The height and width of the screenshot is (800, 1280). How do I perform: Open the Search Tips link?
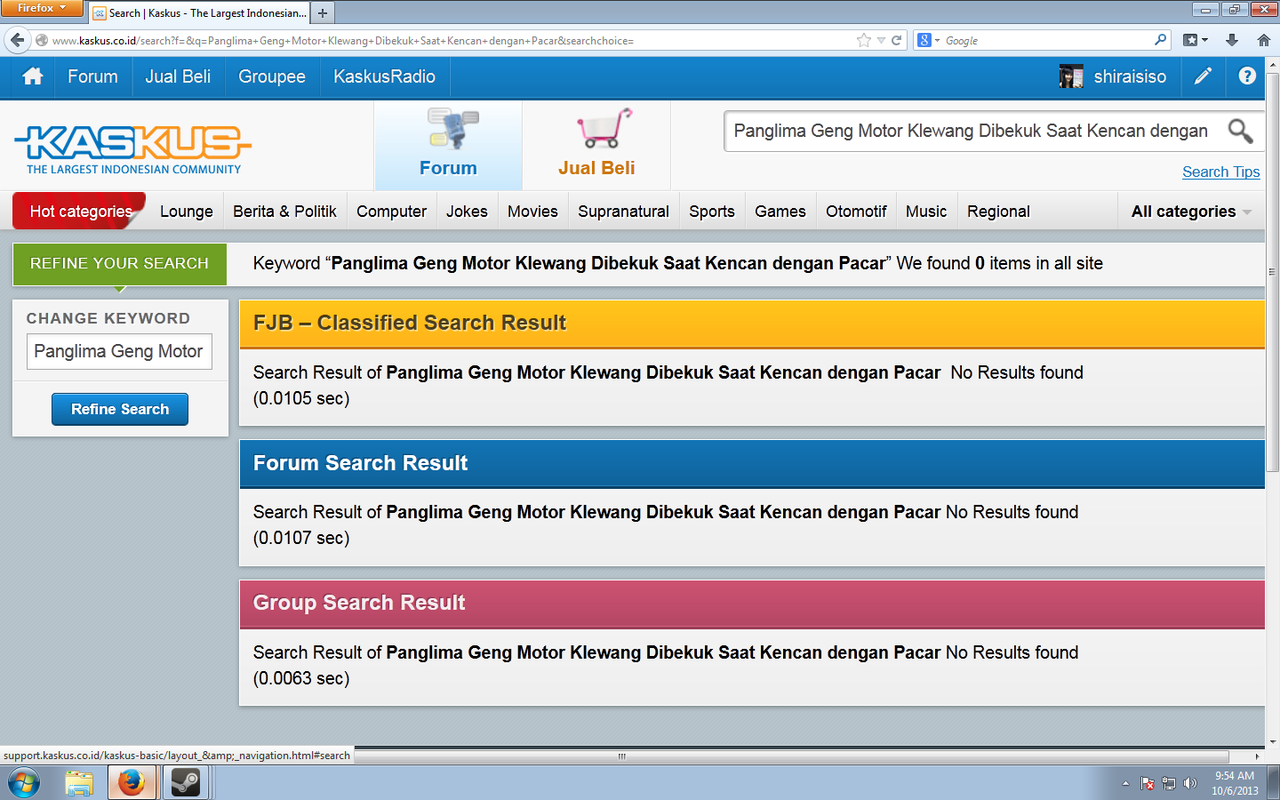(1221, 172)
